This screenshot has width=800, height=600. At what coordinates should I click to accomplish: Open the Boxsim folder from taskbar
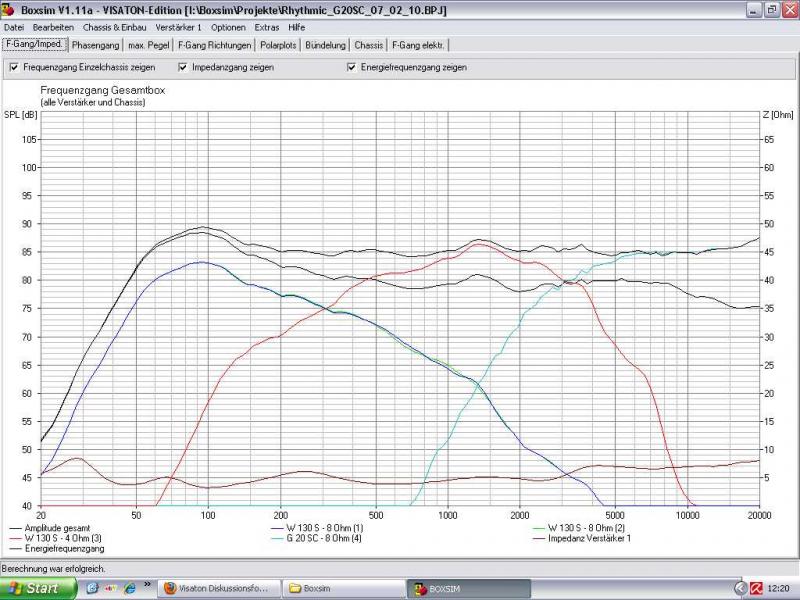pos(342,588)
